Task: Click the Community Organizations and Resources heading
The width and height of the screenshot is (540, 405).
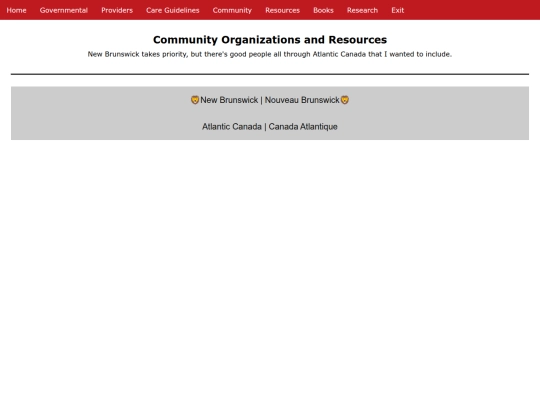Action: (x=270, y=40)
